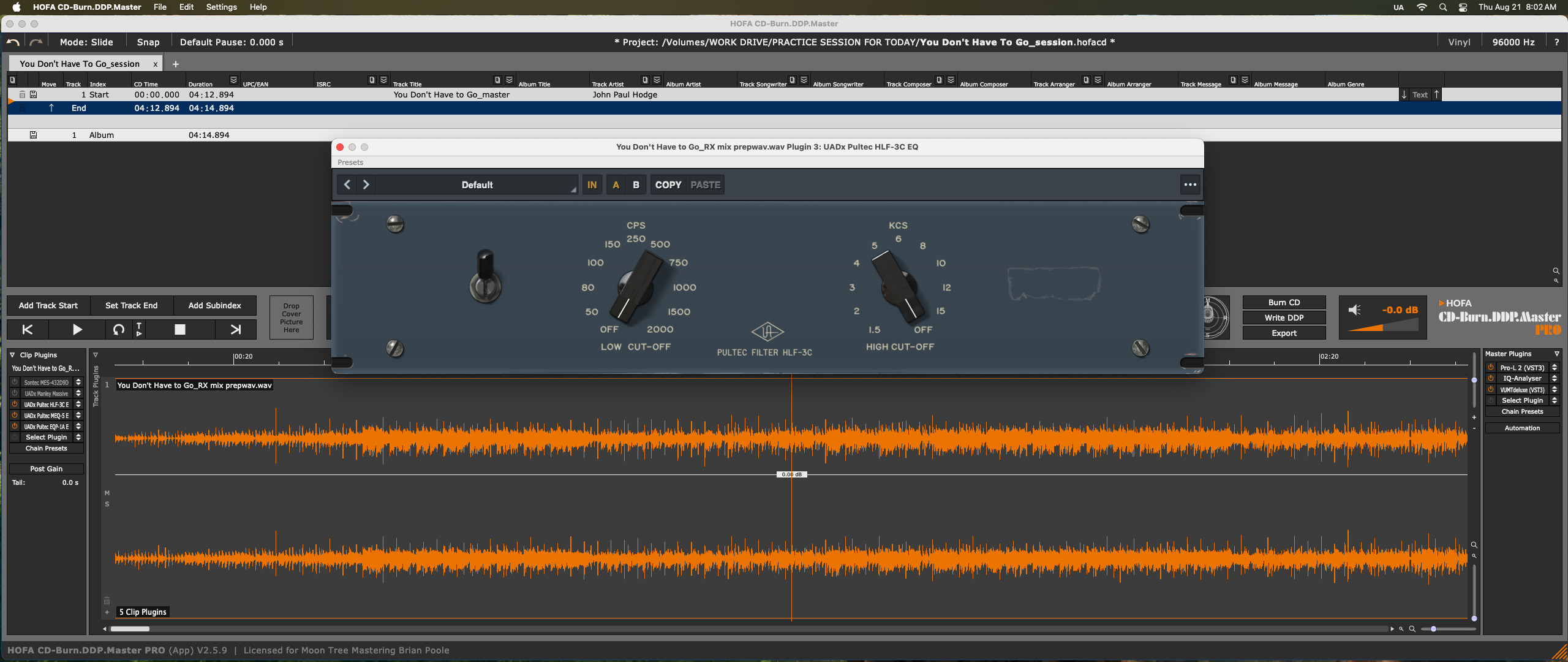Skip to the next track marker
Image resolution: width=1568 pixels, height=662 pixels.
click(x=236, y=330)
